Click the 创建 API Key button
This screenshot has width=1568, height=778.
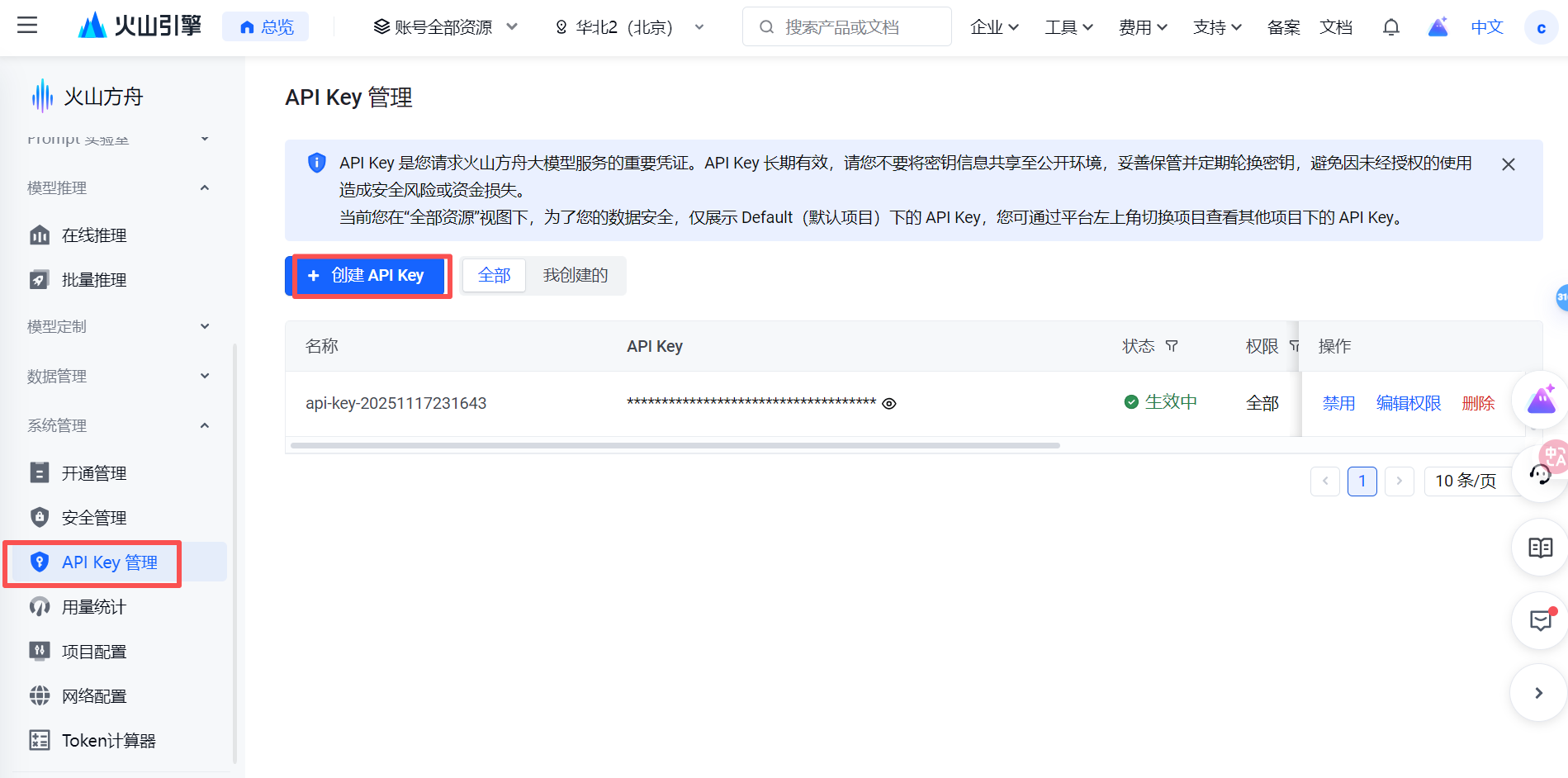pyautogui.click(x=368, y=276)
